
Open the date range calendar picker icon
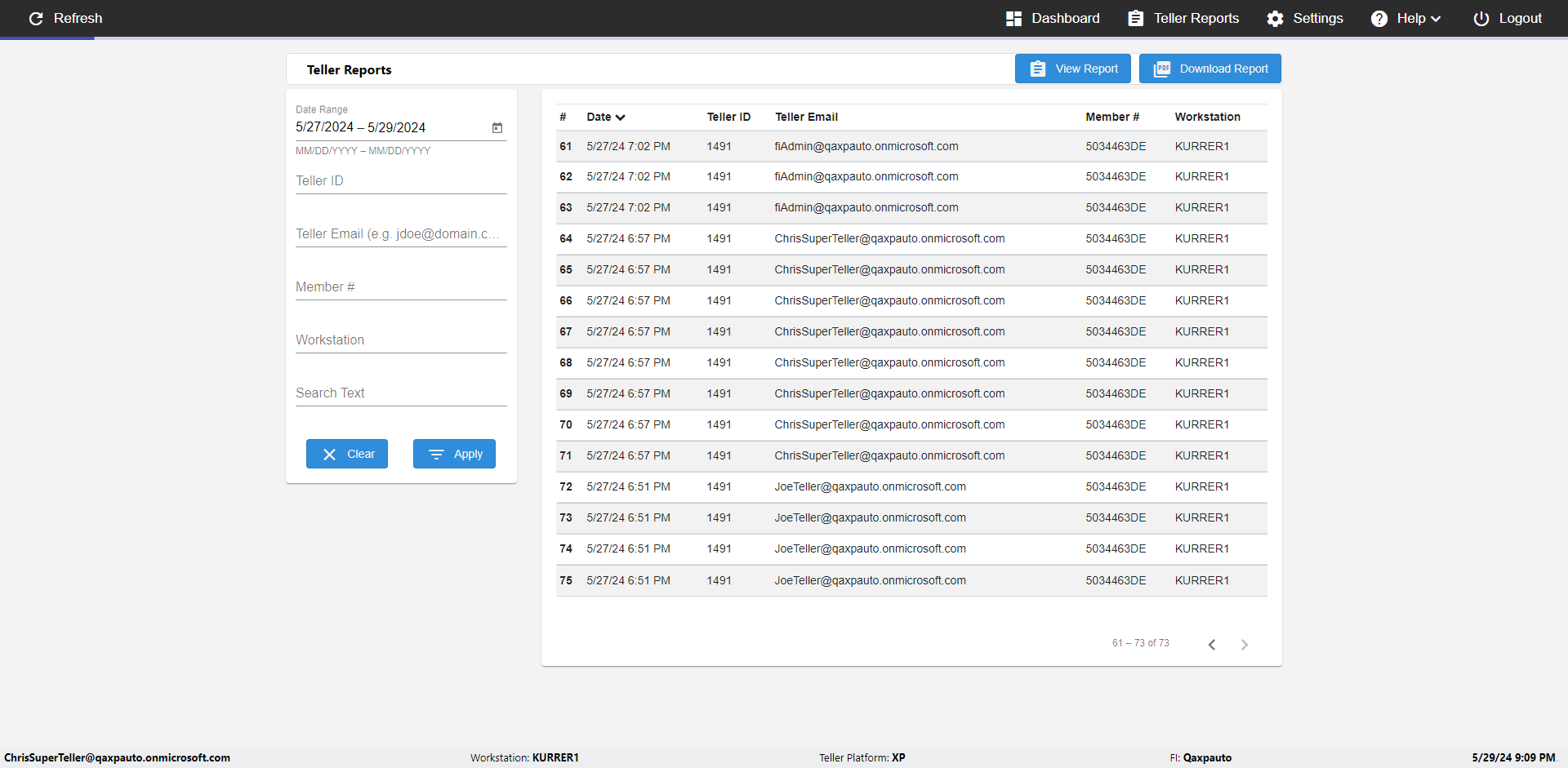[497, 127]
